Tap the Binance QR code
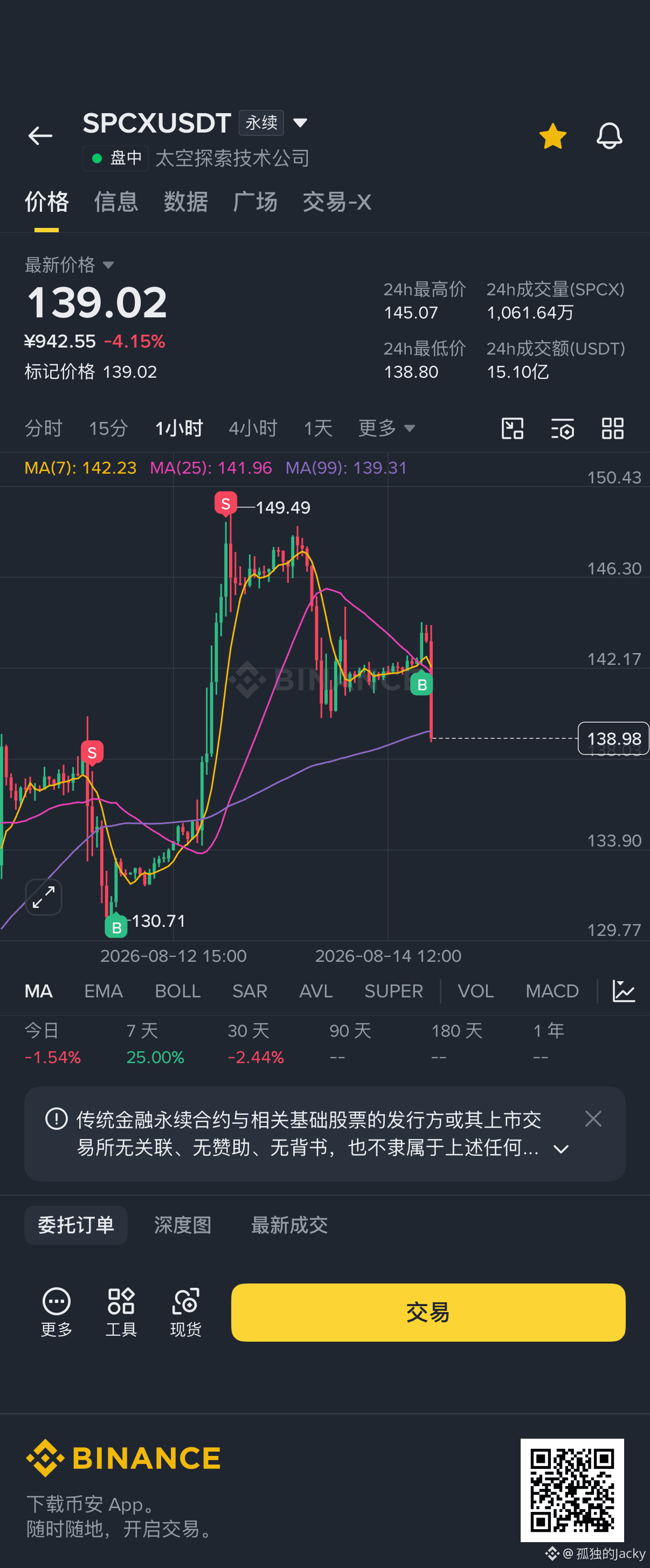 tap(572, 1490)
